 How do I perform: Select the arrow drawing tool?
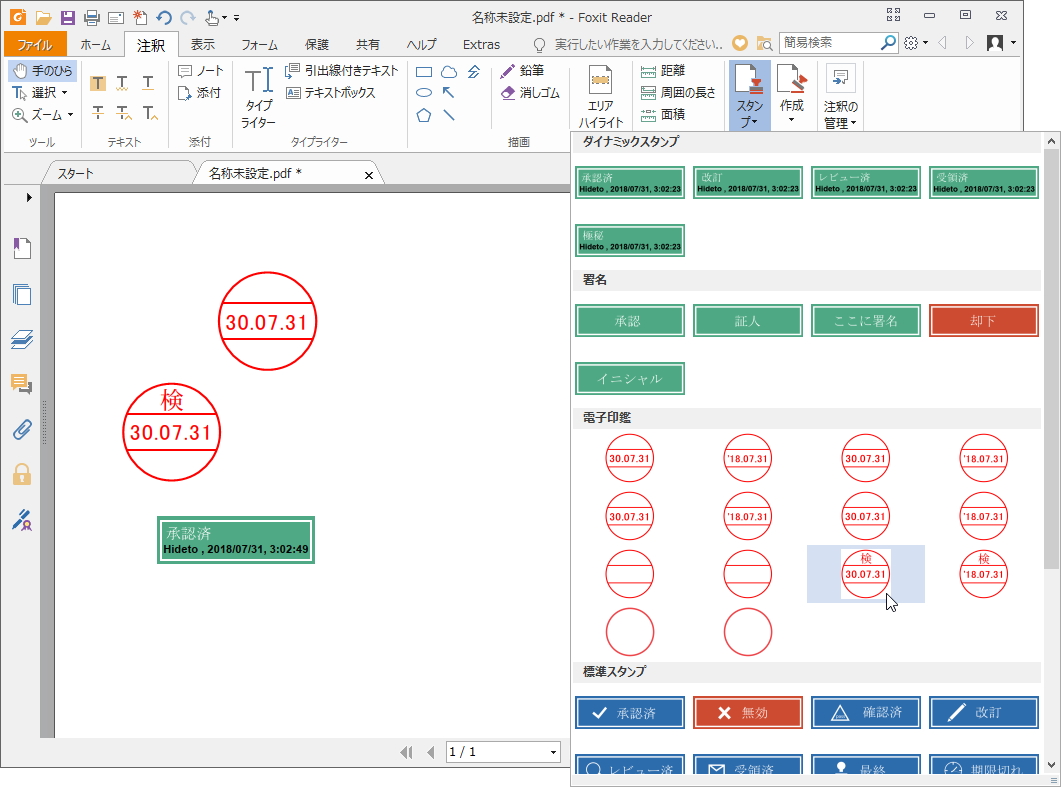(x=449, y=93)
